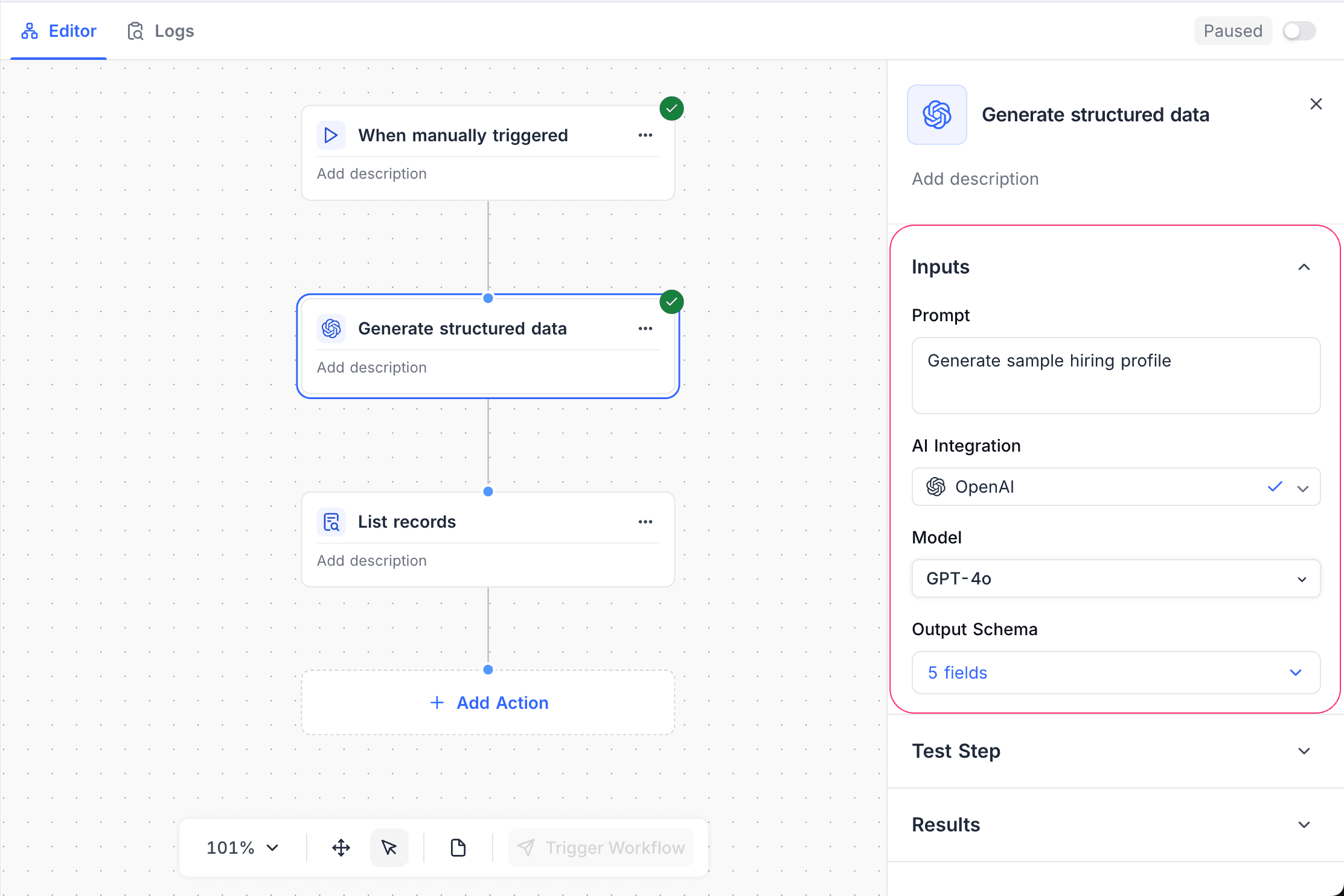Expand the 5 fields Output Schema dropdown

[1115, 673]
